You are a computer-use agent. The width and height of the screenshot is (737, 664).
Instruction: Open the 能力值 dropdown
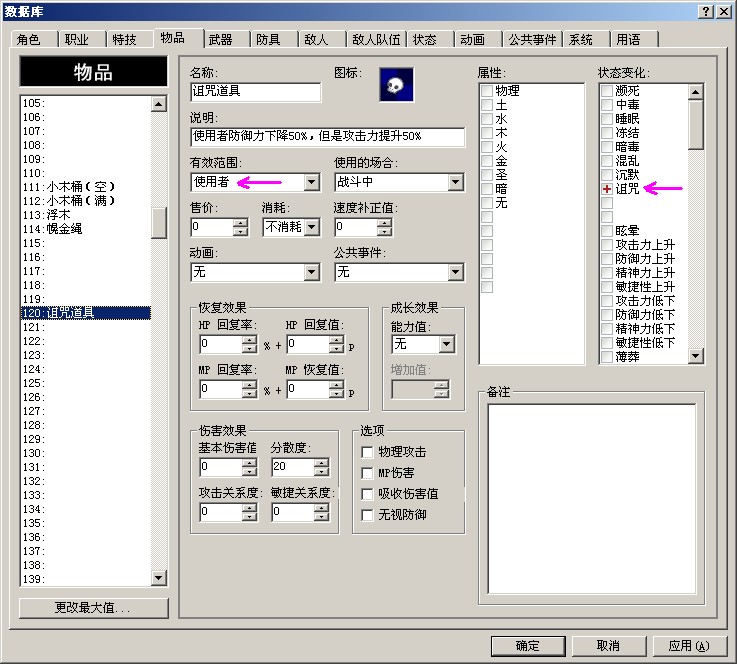coord(447,344)
